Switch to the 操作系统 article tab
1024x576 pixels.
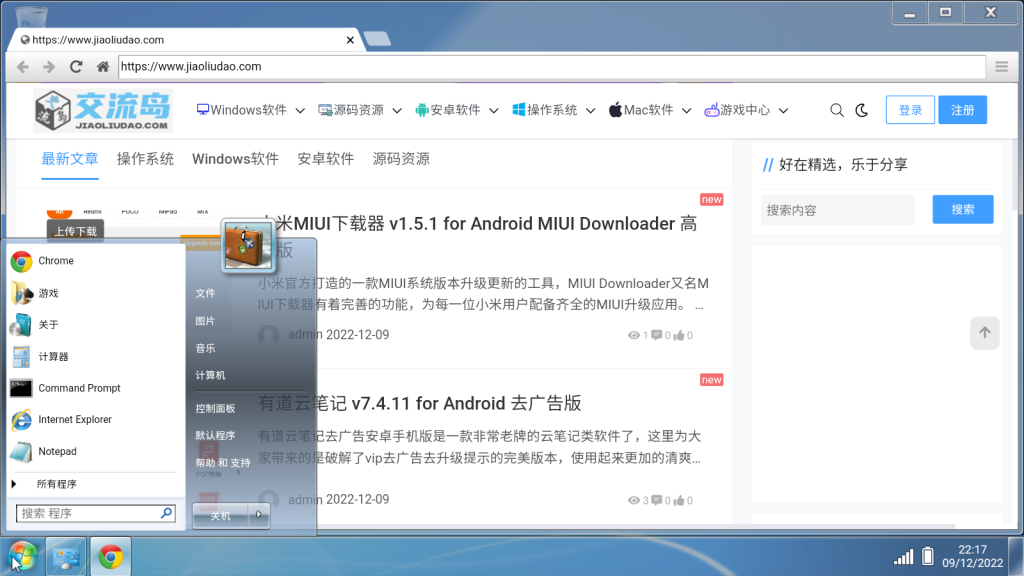tap(145, 159)
